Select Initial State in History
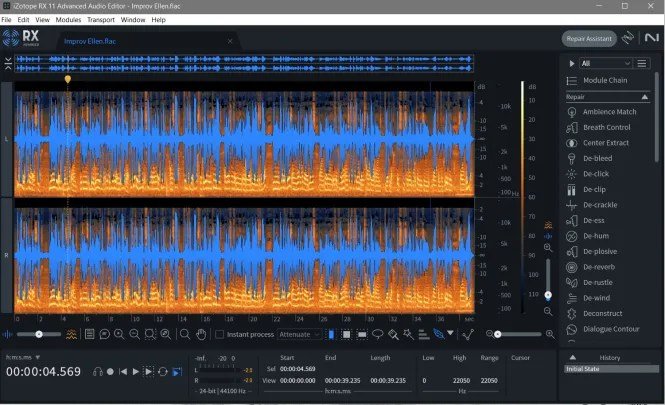This screenshot has width=665, height=405. pyautogui.click(x=581, y=369)
